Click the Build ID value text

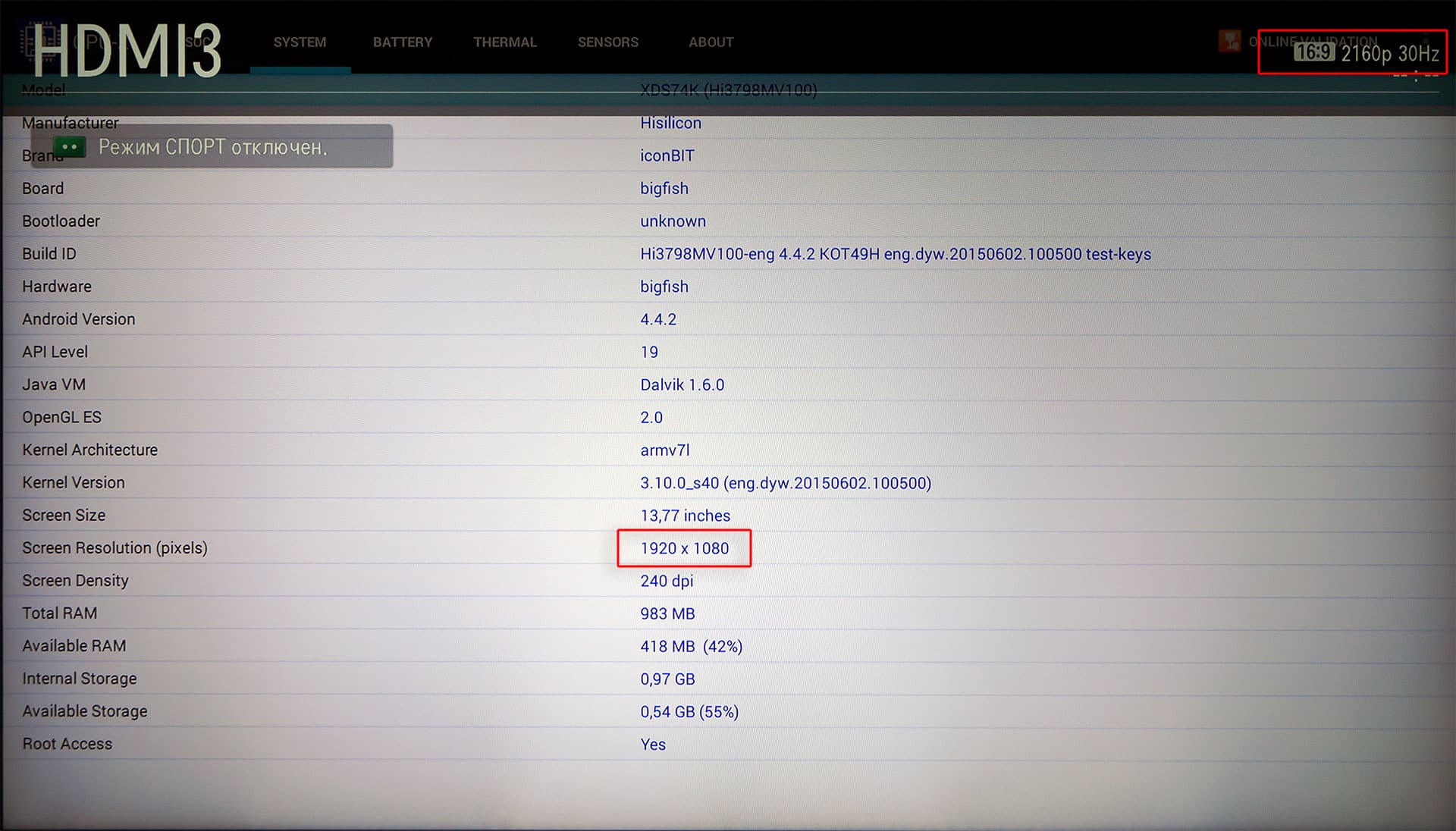tap(895, 254)
